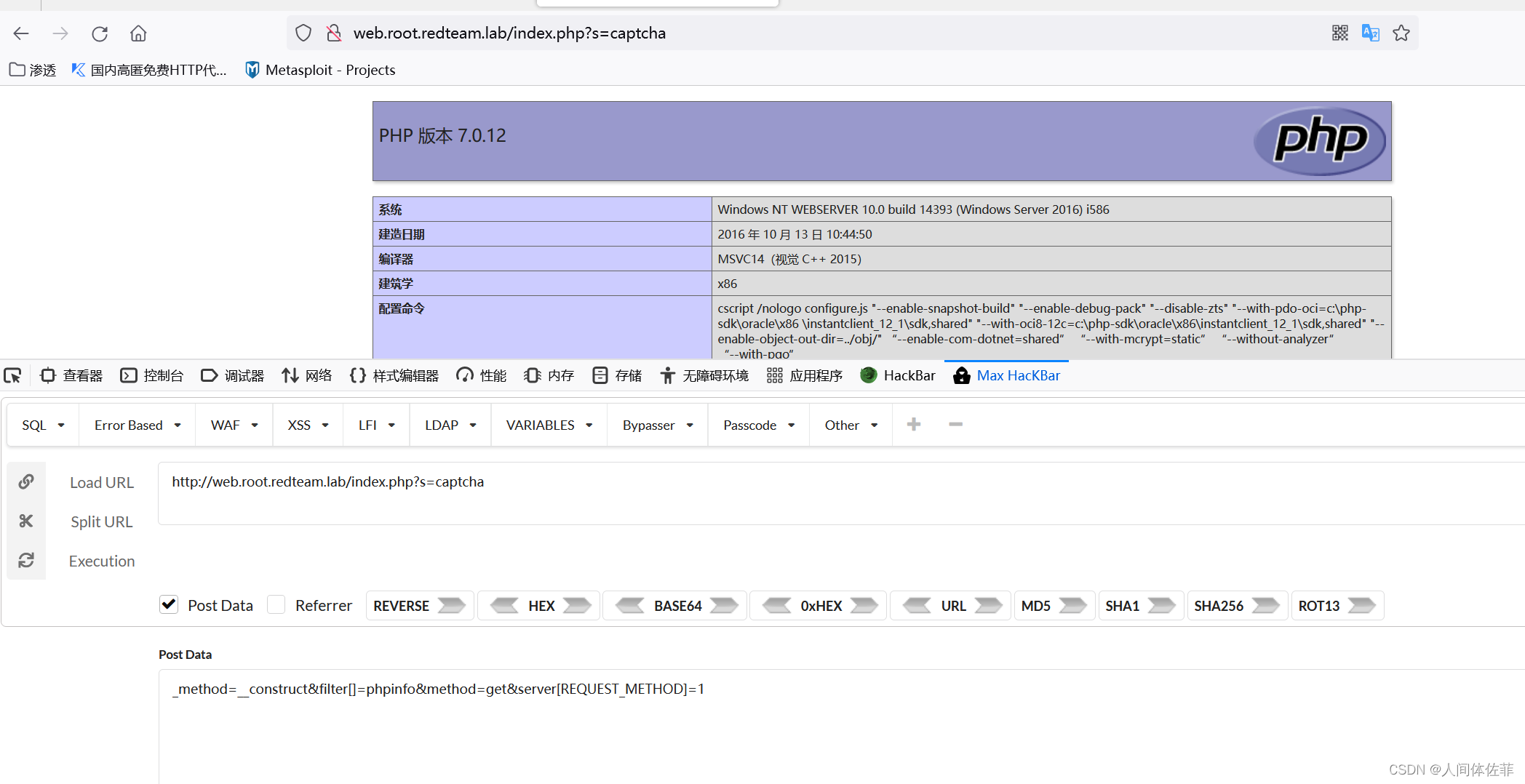1525x784 pixels.
Task: Click HEX encode right arrow
Action: (577, 606)
